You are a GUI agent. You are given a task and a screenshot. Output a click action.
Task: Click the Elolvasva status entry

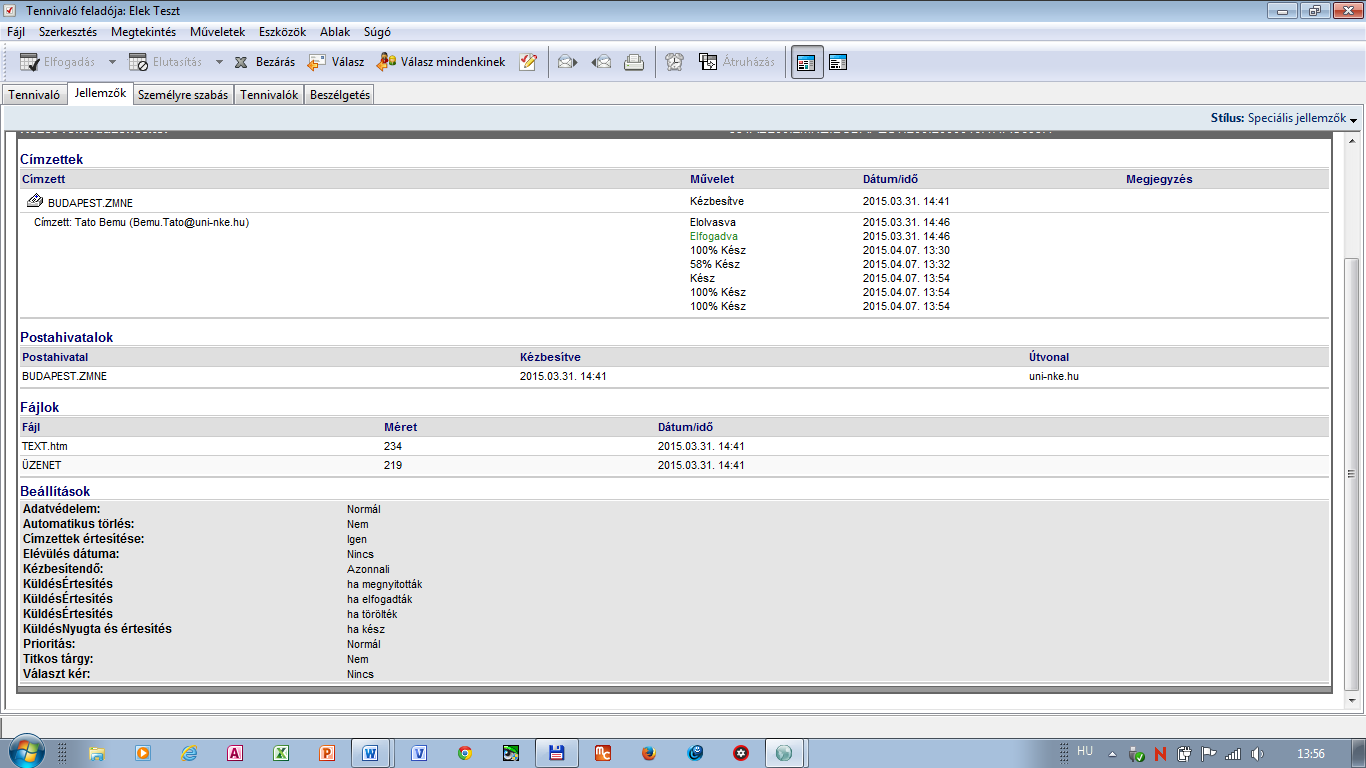[714, 223]
